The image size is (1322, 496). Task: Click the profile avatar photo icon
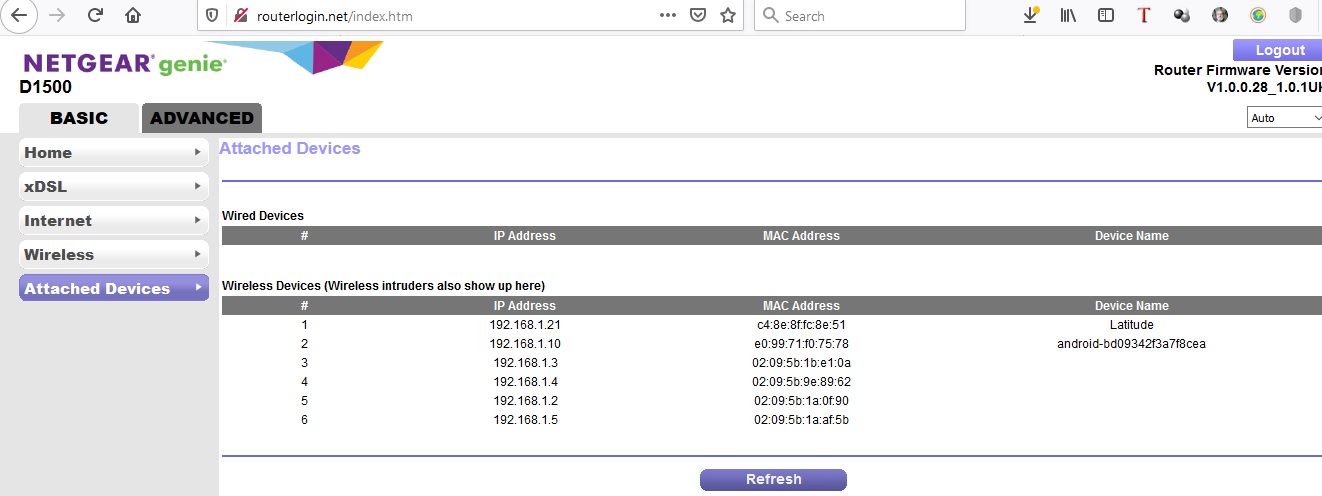[x=1220, y=15]
